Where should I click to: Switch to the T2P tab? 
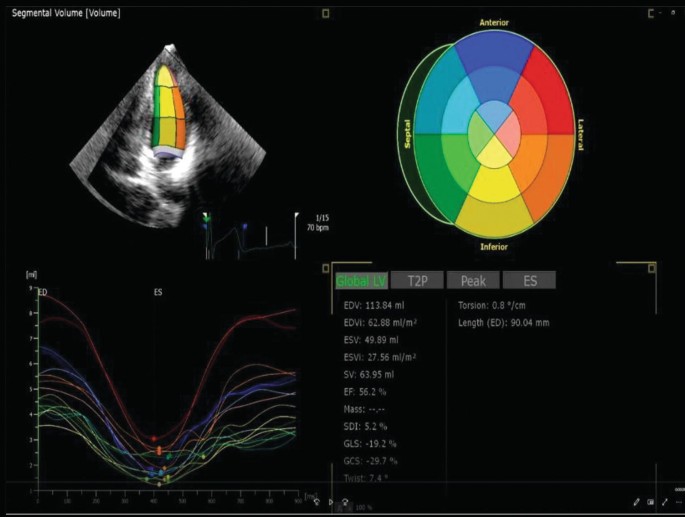coord(417,281)
